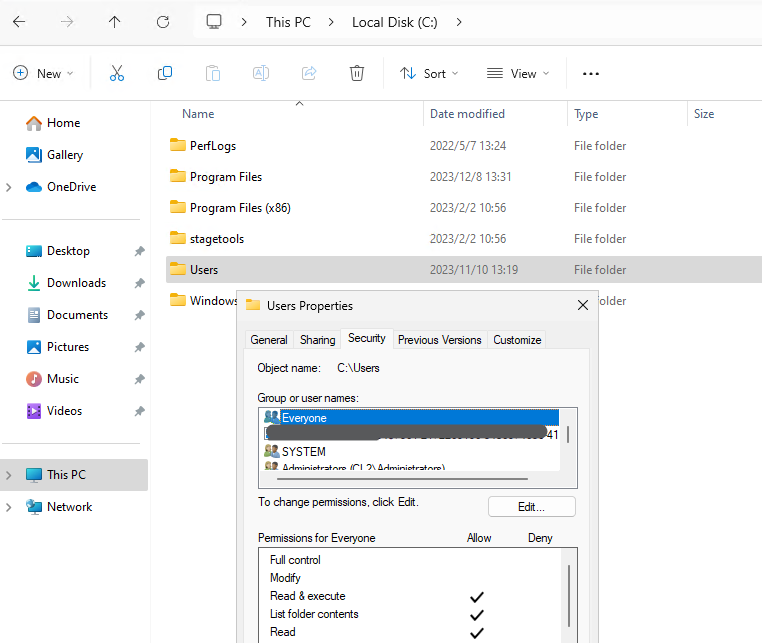Screen dimensions: 762x643
Task: Switch to the Sharing tab
Action: tap(317, 340)
